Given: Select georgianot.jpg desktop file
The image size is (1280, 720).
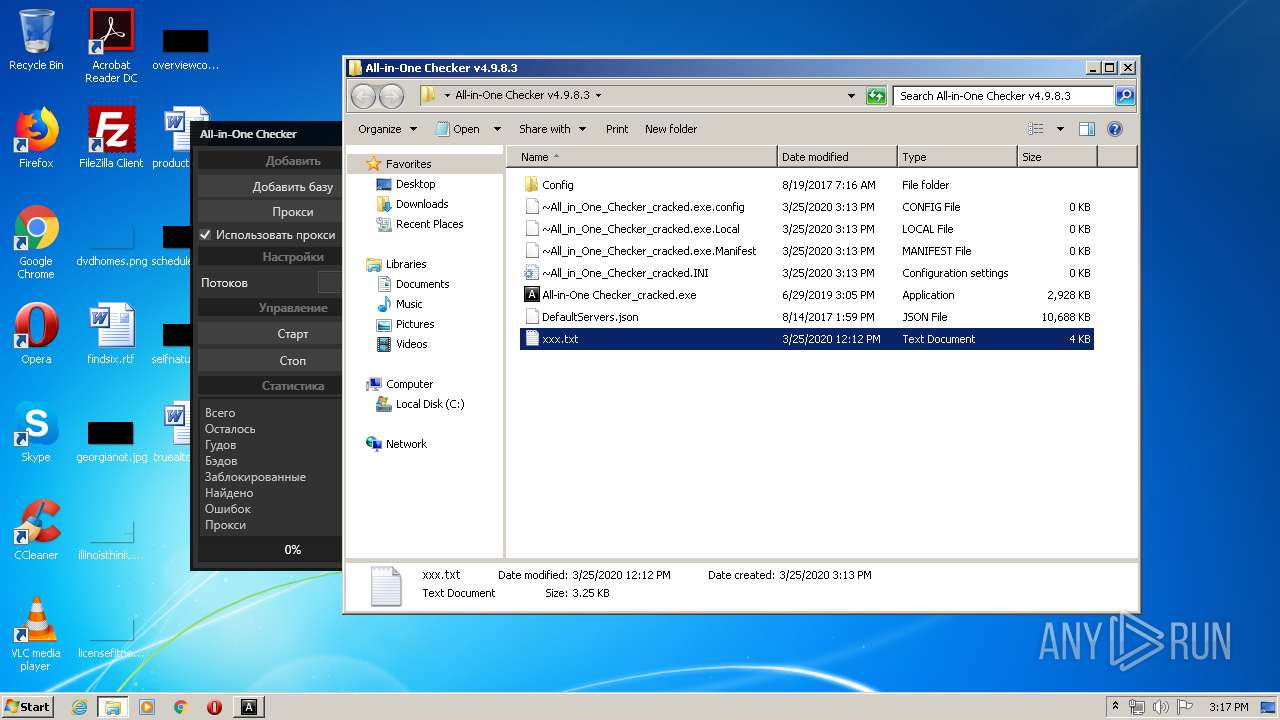Looking at the screenshot, I should pyautogui.click(x=111, y=439).
